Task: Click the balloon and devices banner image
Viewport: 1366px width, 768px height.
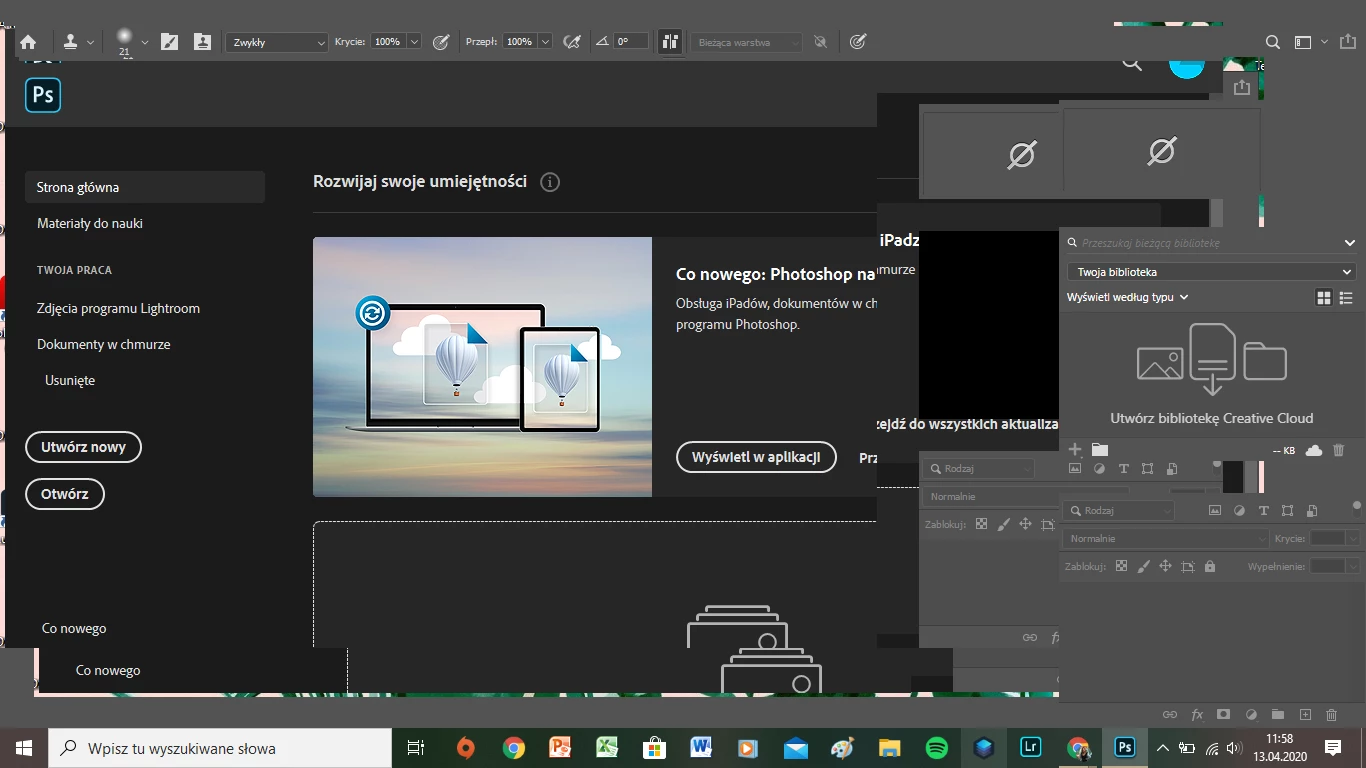Action: click(x=482, y=367)
